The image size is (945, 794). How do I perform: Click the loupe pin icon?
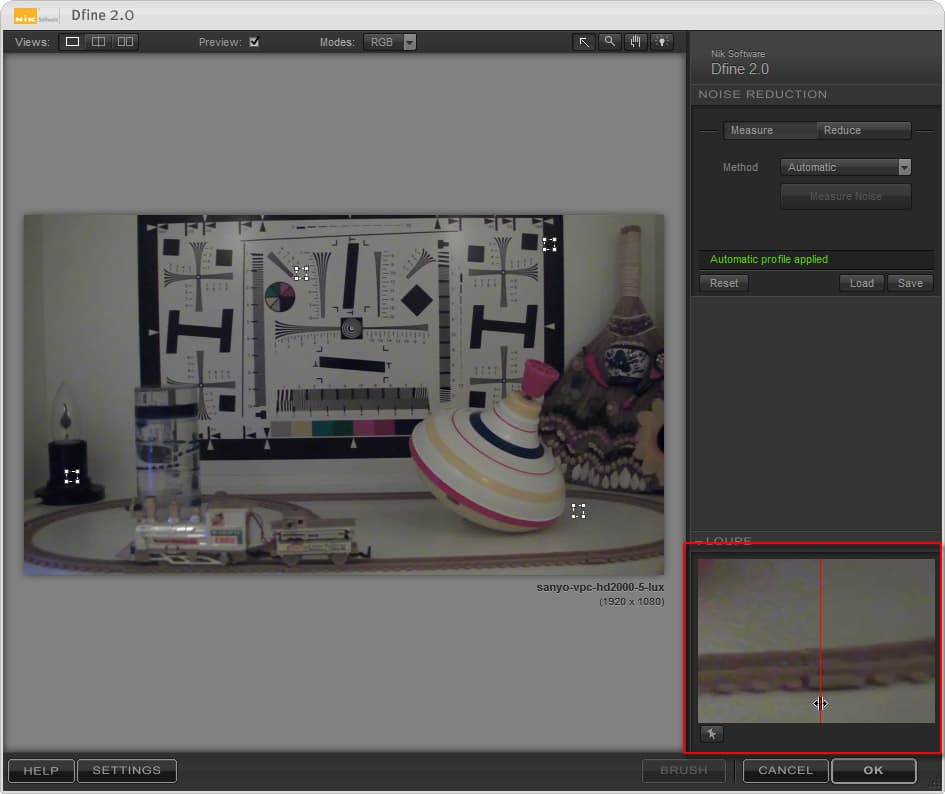[x=712, y=734]
